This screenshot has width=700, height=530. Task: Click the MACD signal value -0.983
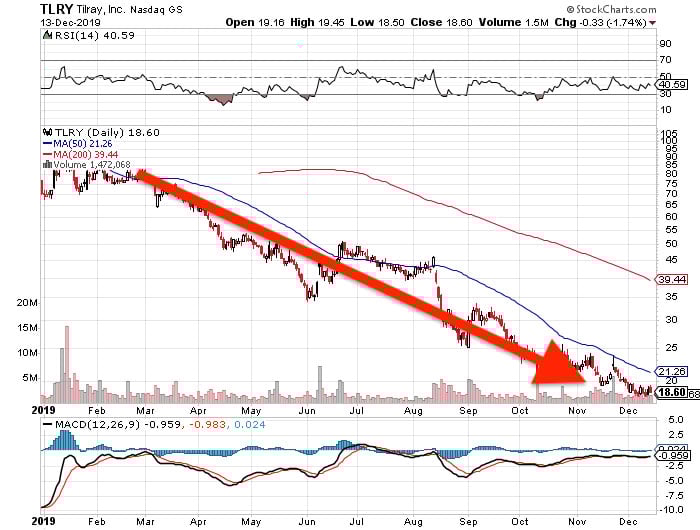pos(208,424)
